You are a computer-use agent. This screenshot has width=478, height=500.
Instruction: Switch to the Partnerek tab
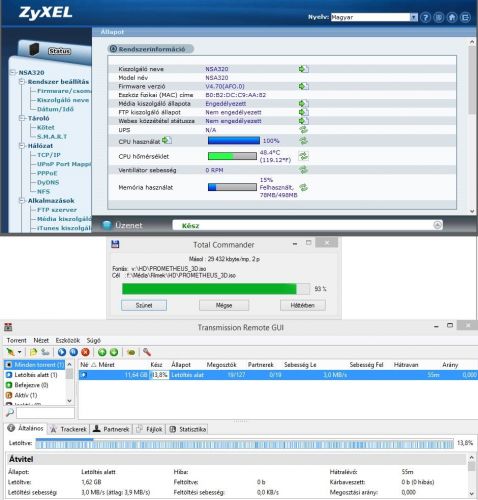click(x=111, y=429)
